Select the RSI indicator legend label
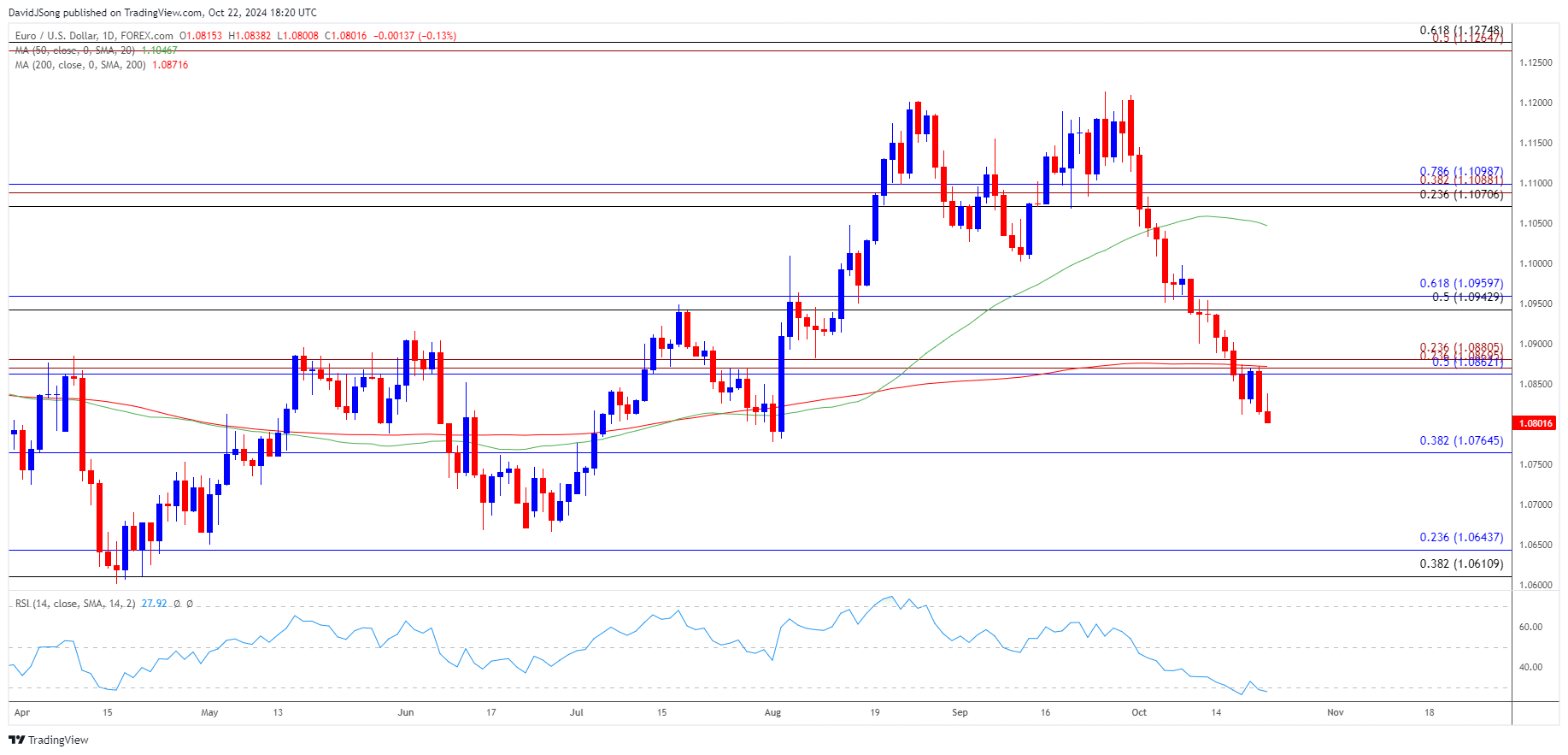 pos(75,604)
